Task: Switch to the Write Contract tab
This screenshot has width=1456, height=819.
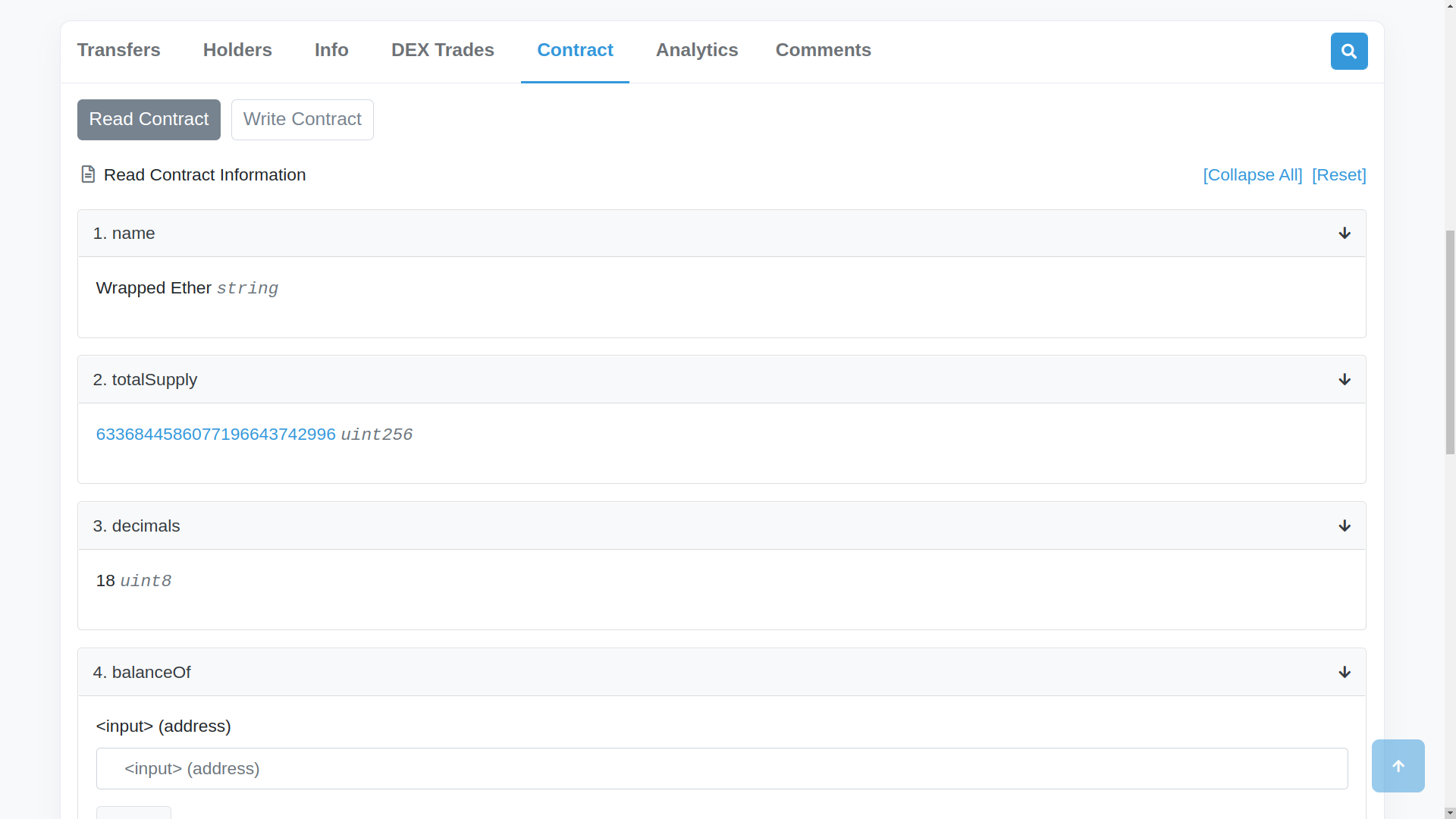Action: [302, 119]
